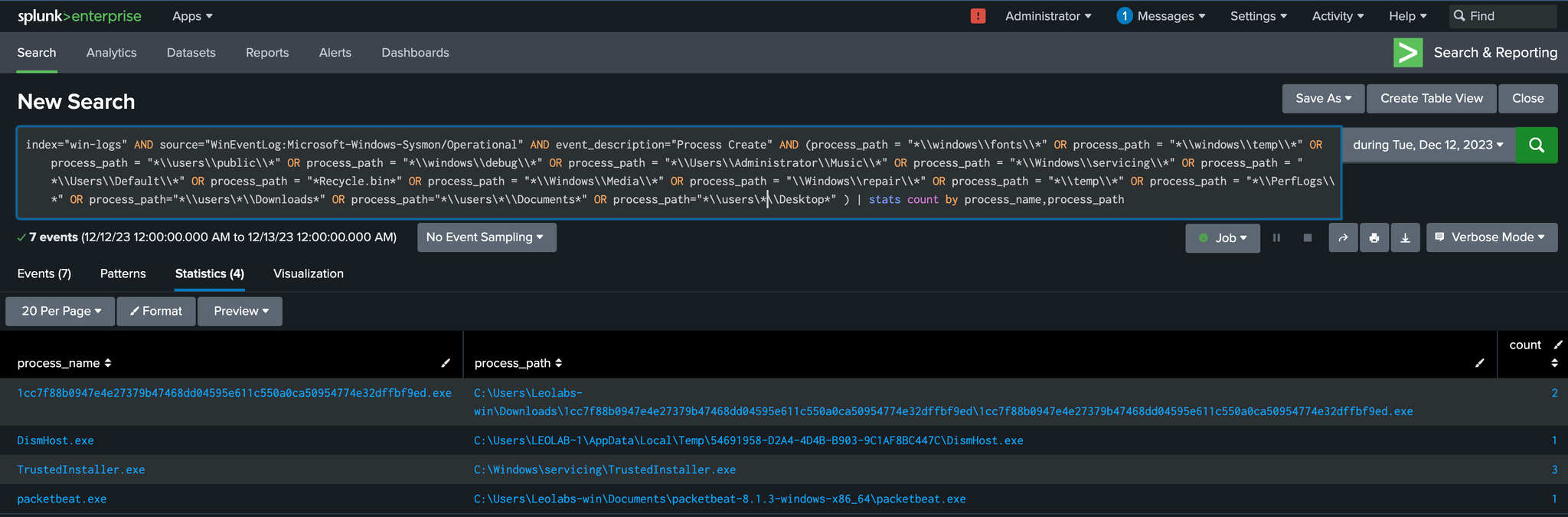This screenshot has width=1568, height=517.
Task: Click inside the SPL query editor
Action: coord(679,172)
